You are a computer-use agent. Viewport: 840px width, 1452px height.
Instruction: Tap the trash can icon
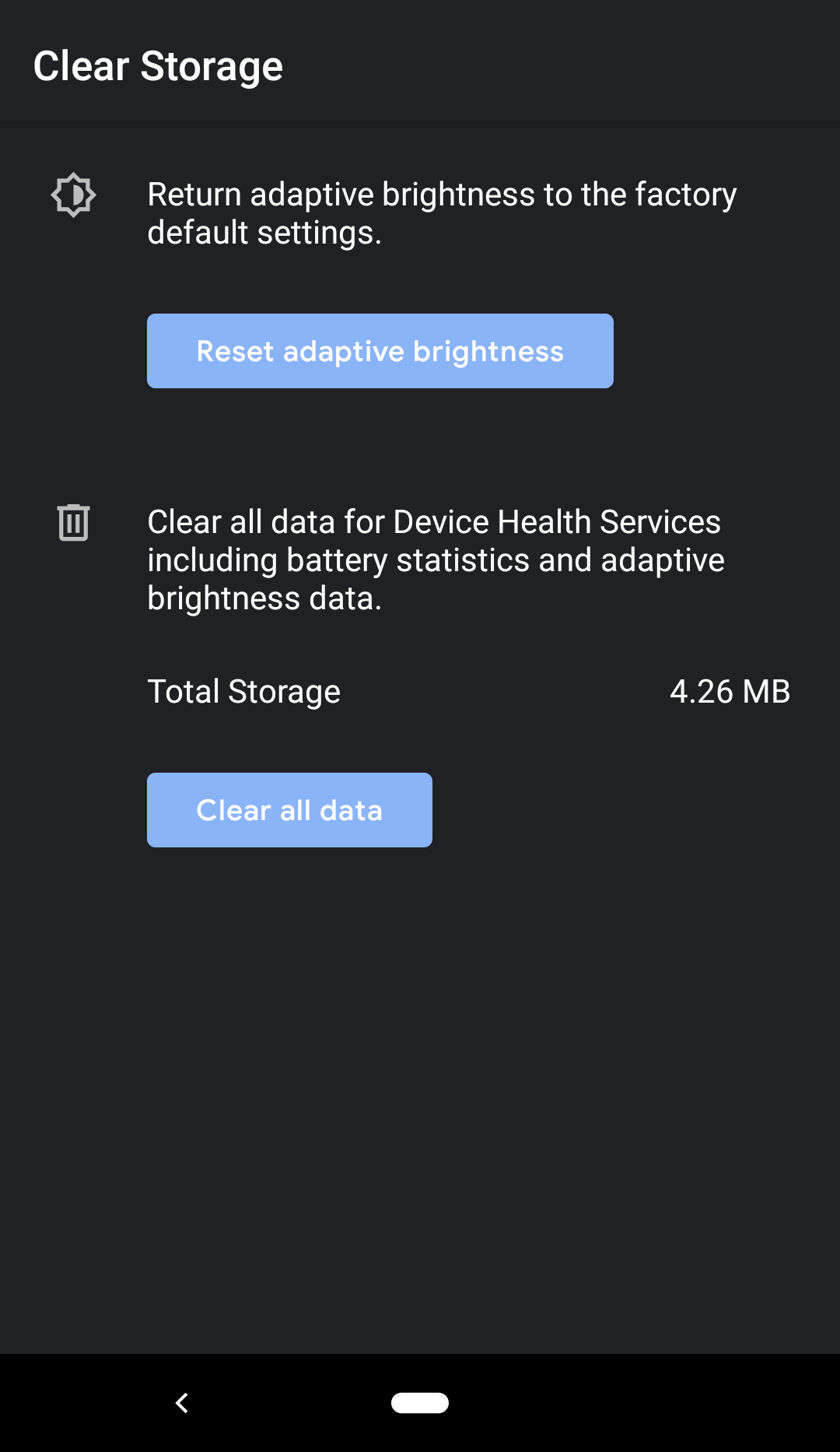click(x=73, y=522)
